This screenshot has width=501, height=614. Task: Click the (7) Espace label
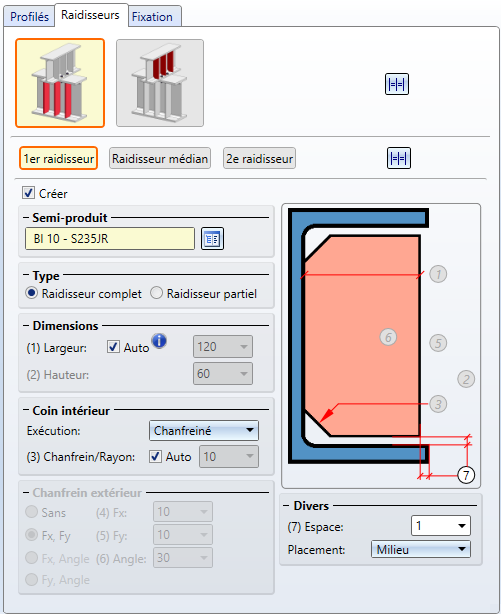(315, 527)
